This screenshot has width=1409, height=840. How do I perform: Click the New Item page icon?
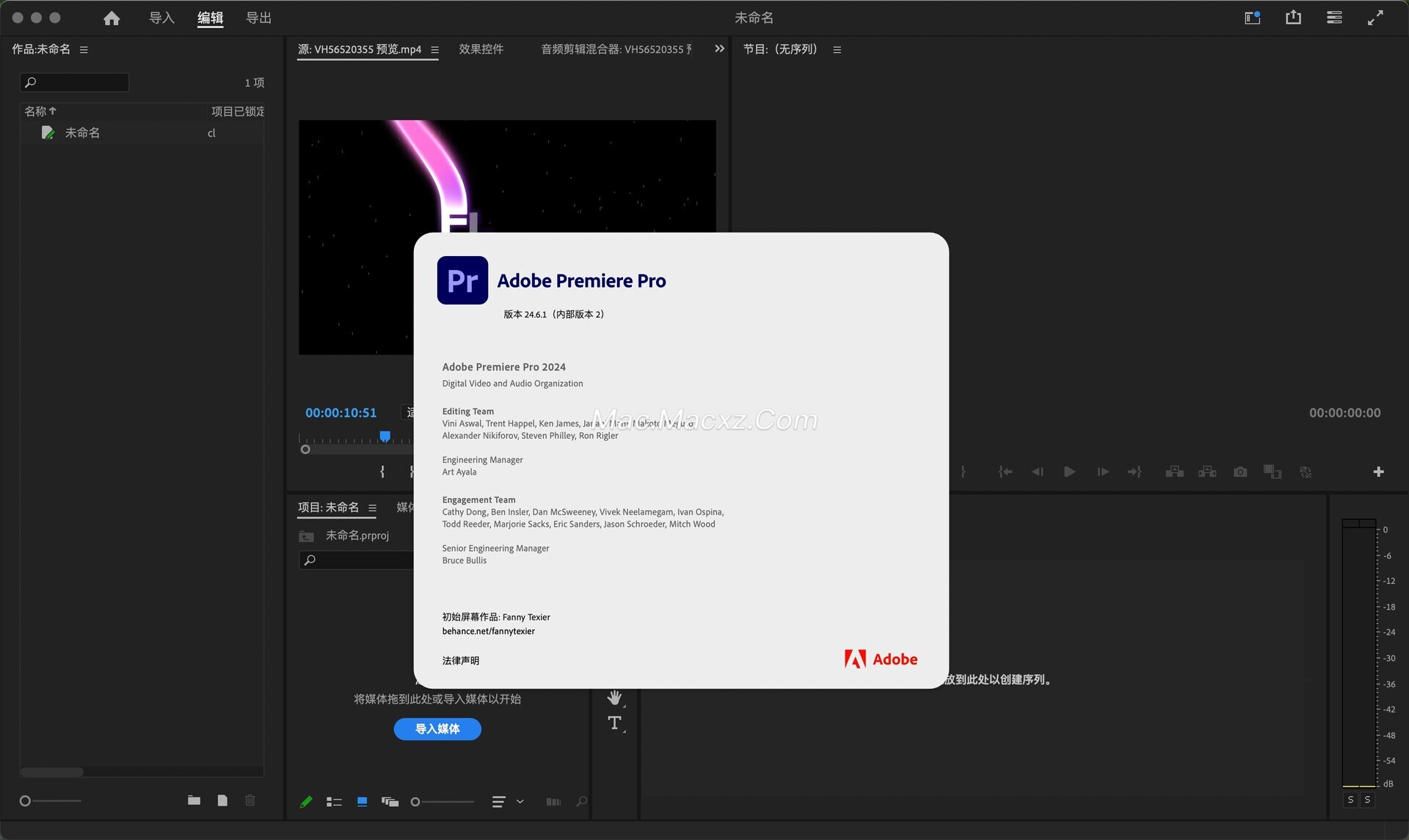pos(222,800)
